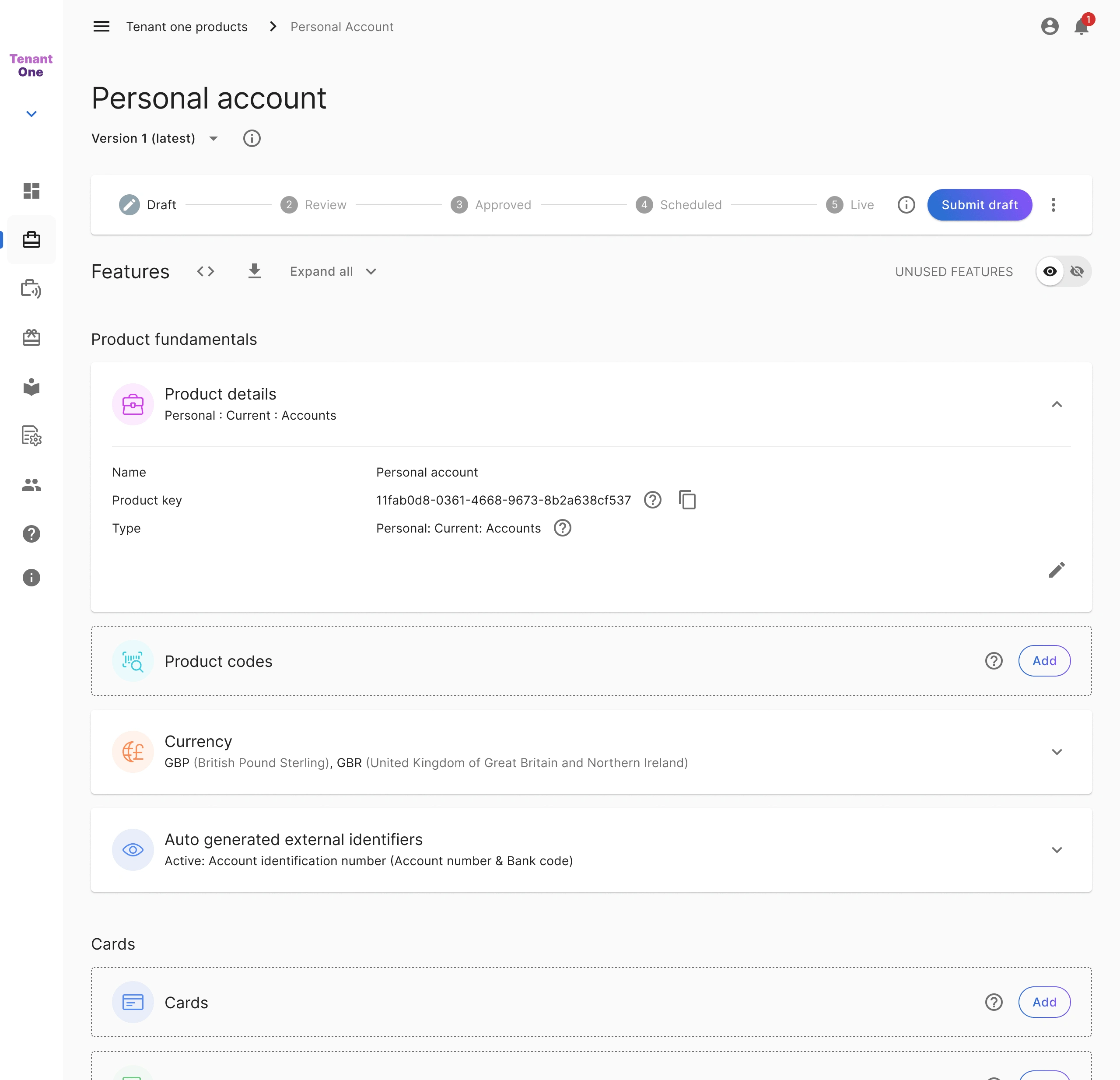
Task: Click the Submit draft button
Action: (x=980, y=204)
